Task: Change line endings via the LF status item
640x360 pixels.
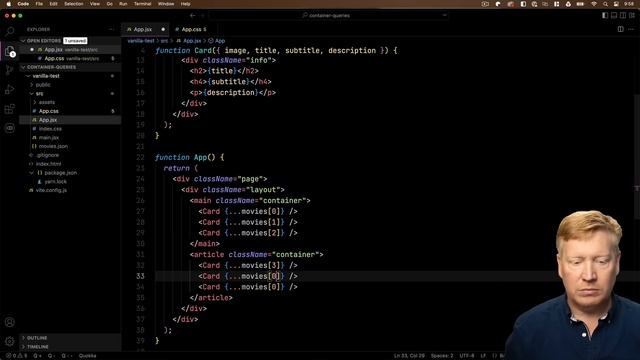Action: coord(483,356)
